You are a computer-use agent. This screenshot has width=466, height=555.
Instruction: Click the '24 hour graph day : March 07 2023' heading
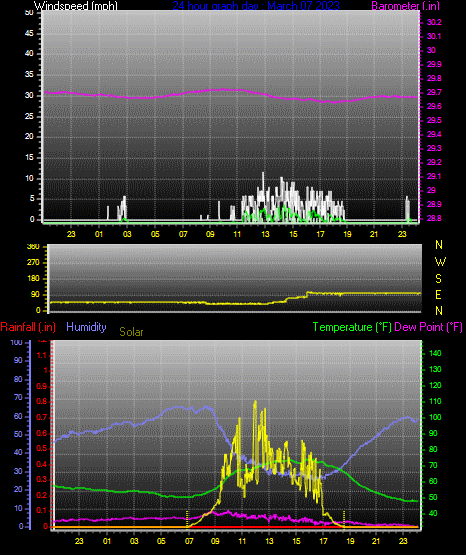click(x=256, y=6)
